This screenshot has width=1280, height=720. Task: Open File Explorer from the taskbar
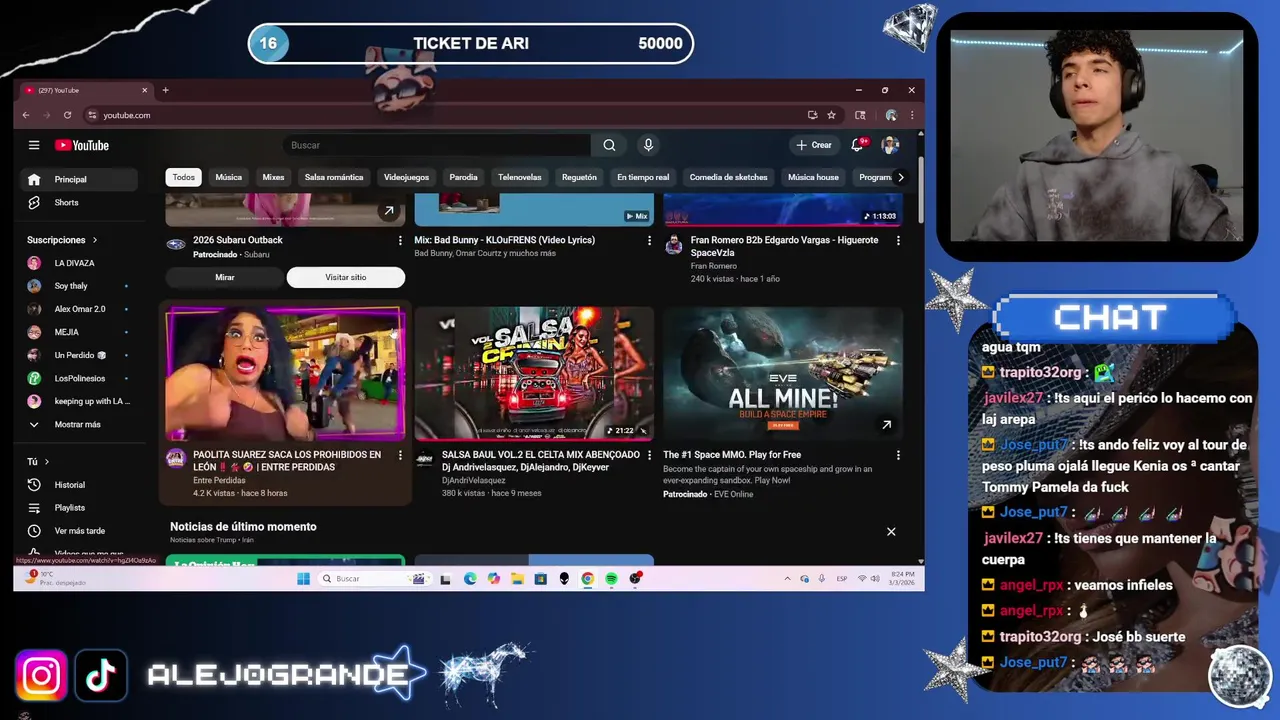coord(517,579)
